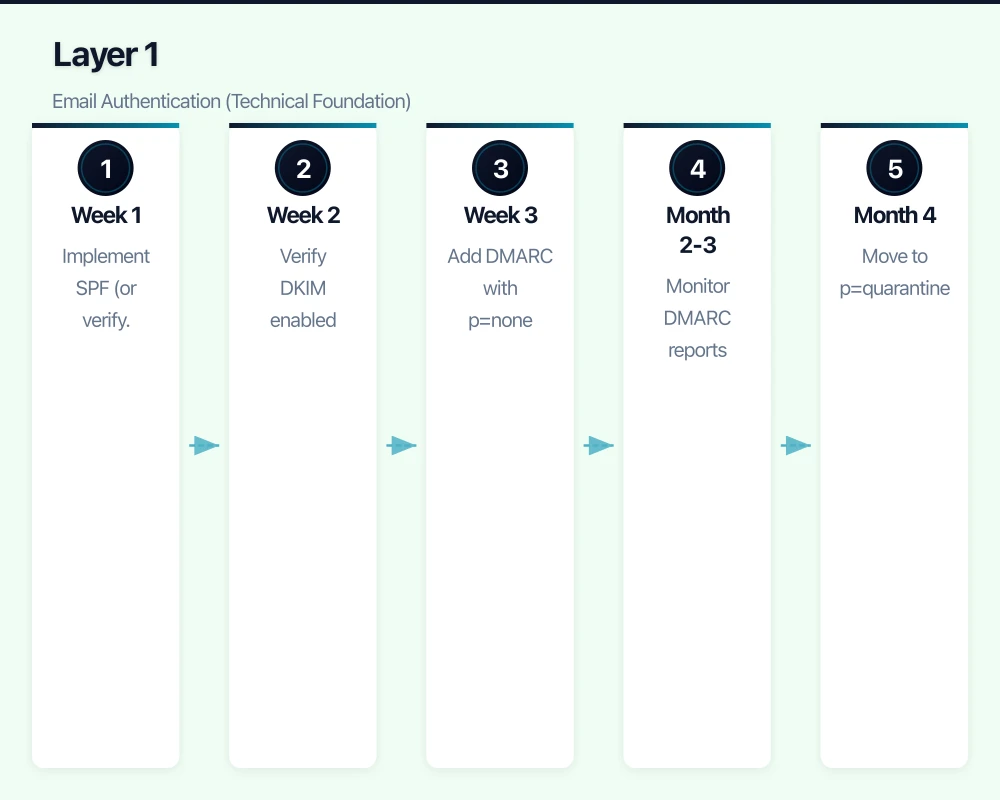Click the number 3 step badge
1000x800 pixels.
pyautogui.click(x=500, y=169)
